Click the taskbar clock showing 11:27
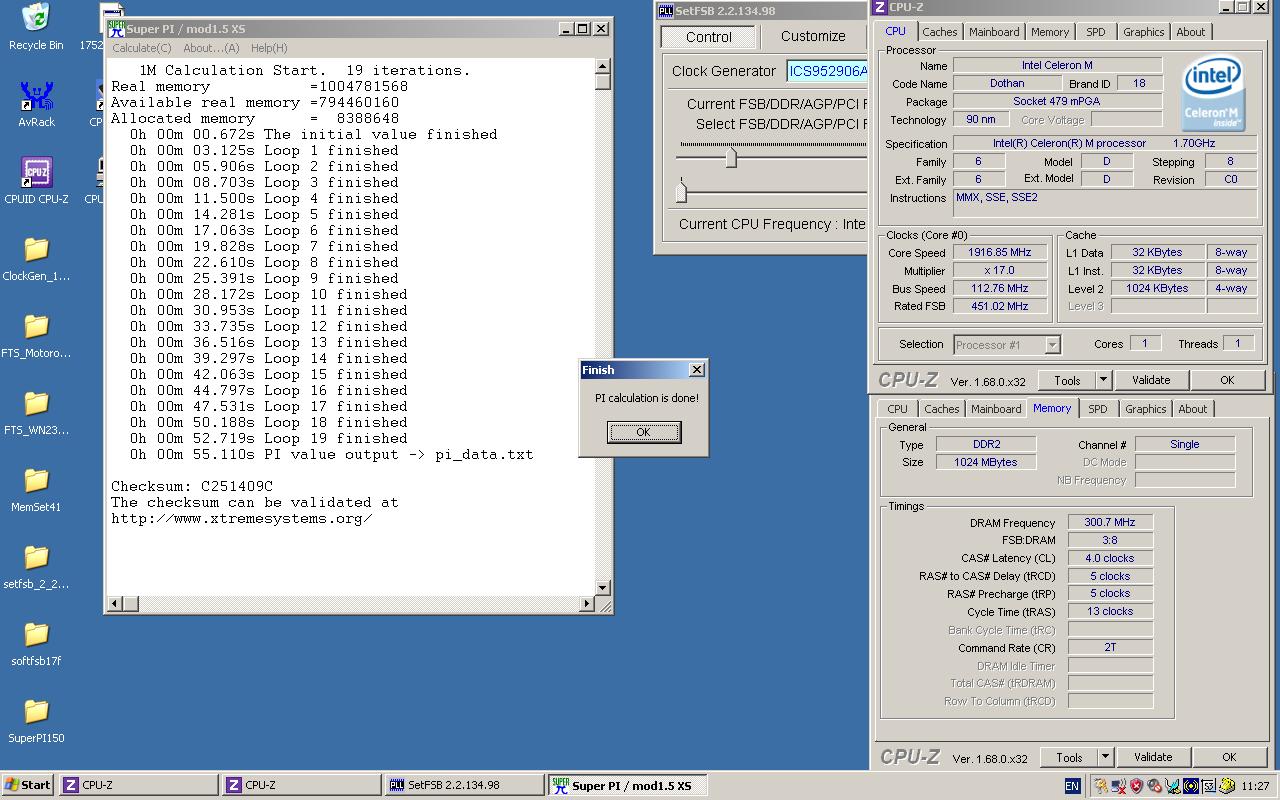The height and width of the screenshot is (800, 1280). [1255, 786]
